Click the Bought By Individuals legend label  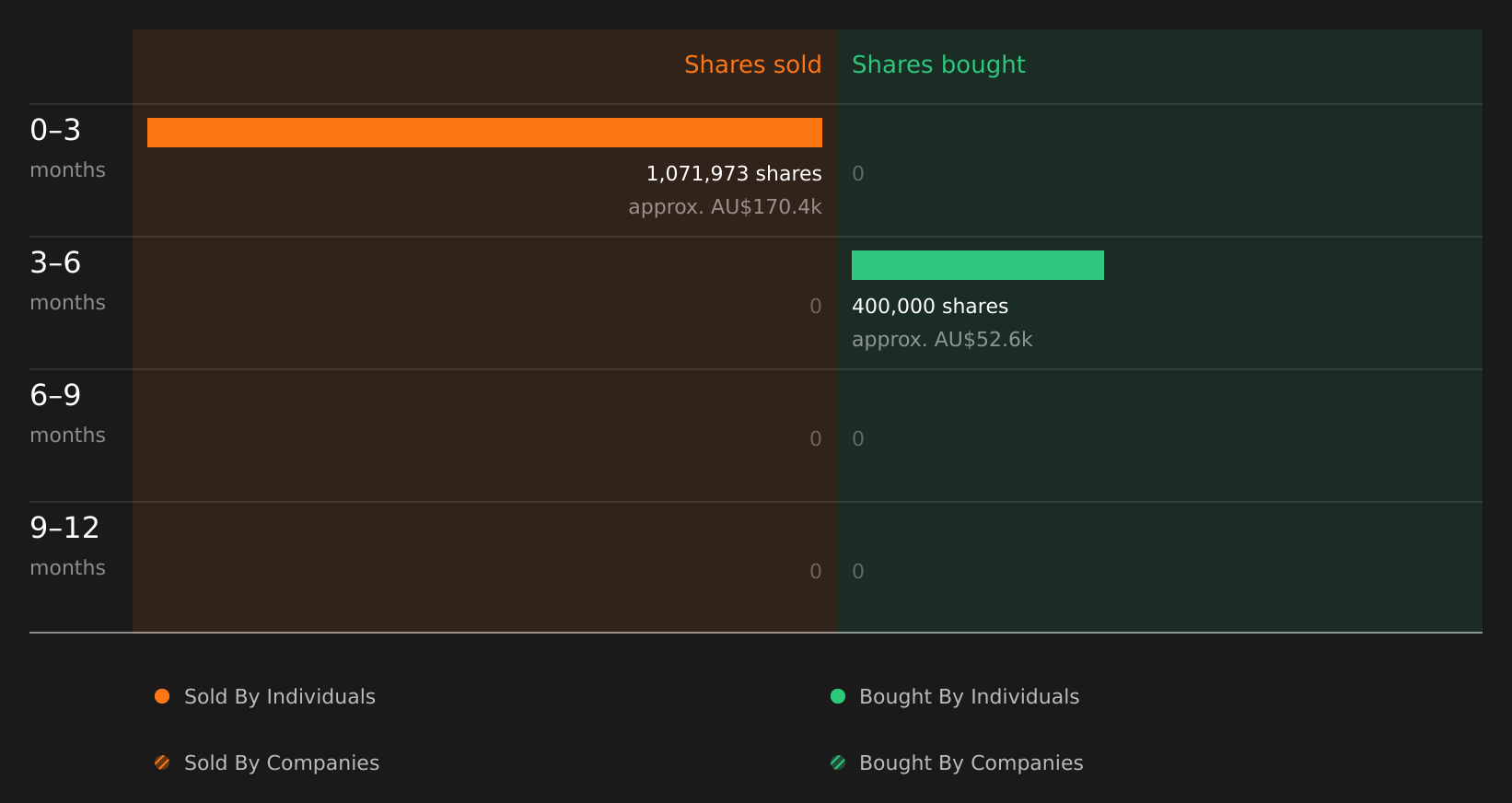coord(969,696)
